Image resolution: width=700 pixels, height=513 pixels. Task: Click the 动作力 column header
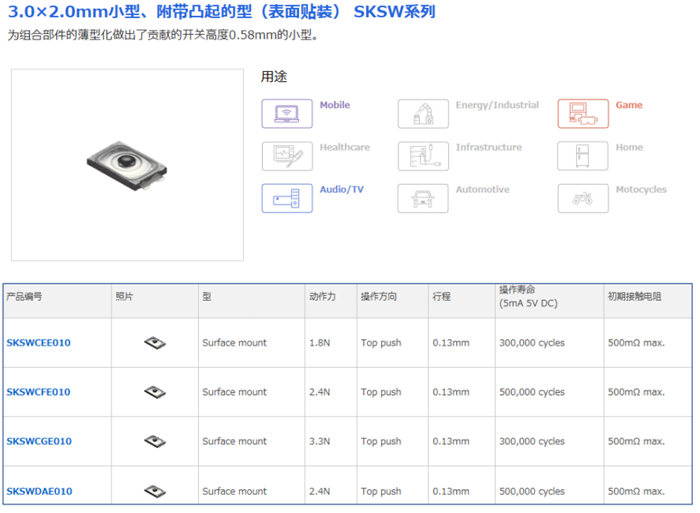point(322,297)
